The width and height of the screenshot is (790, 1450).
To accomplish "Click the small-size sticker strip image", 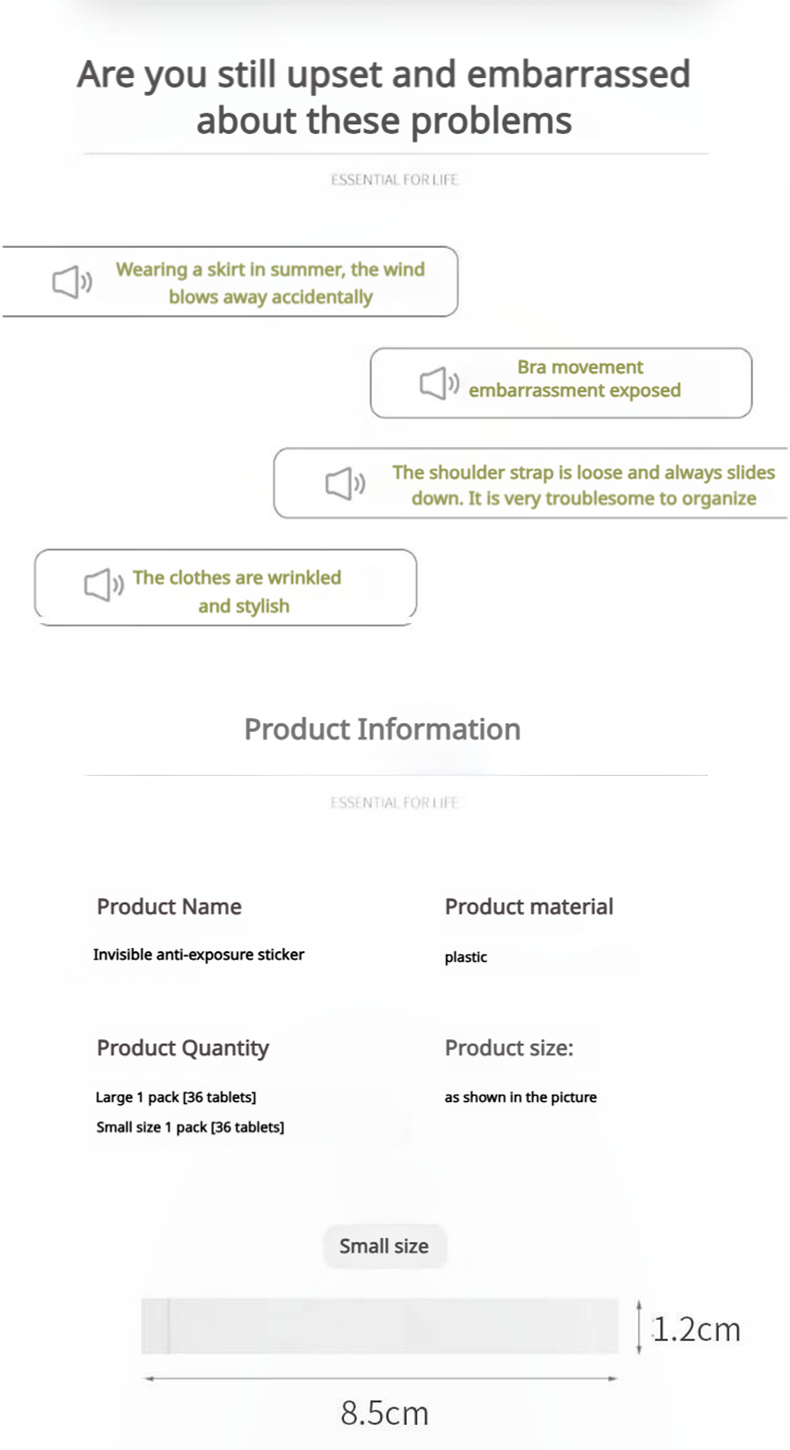I will point(380,1326).
